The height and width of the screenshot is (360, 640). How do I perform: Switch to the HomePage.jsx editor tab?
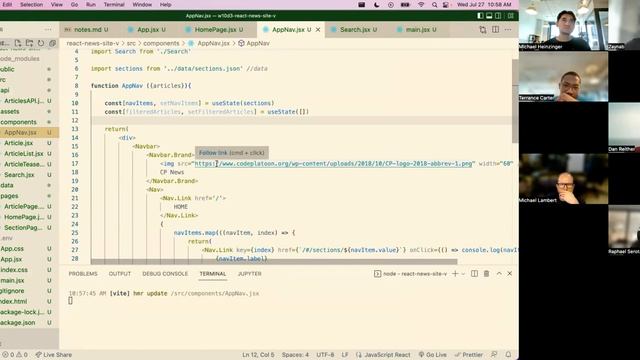click(217, 30)
